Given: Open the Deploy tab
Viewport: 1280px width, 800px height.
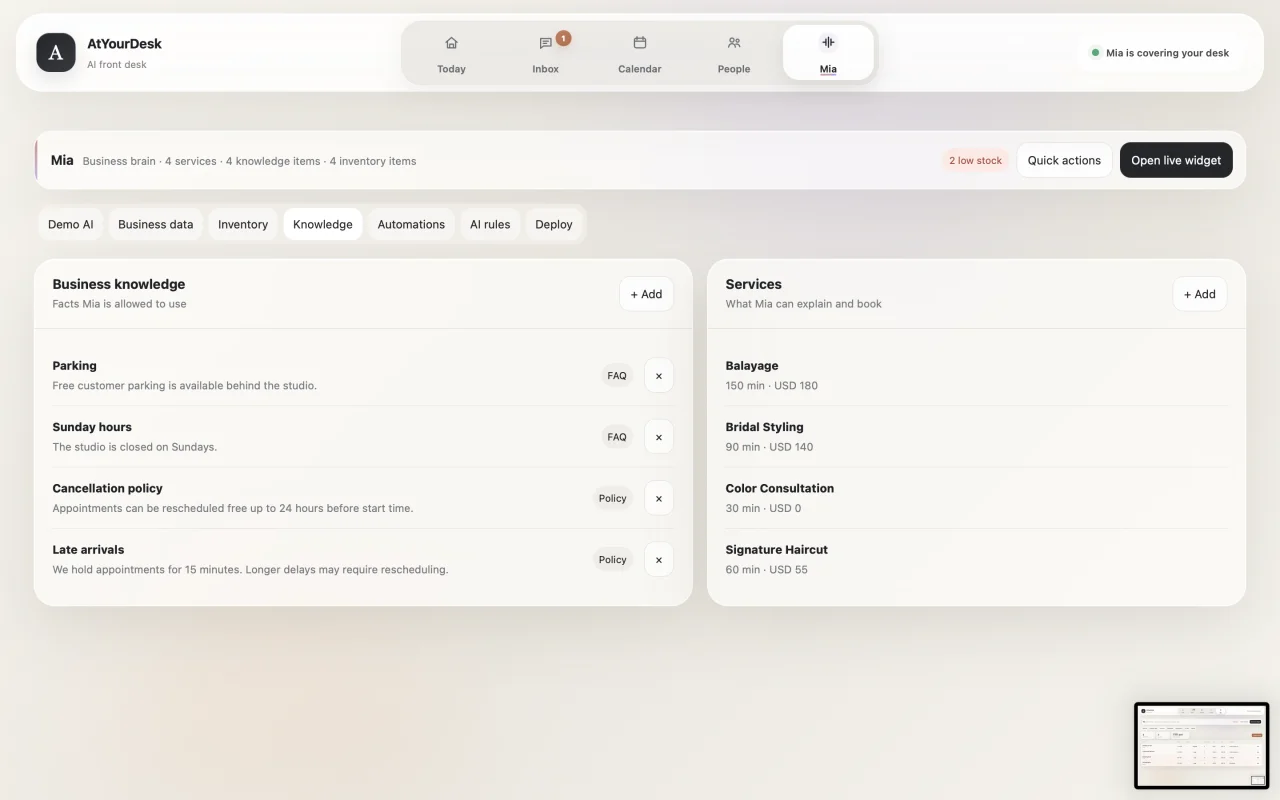Looking at the screenshot, I should point(554,224).
